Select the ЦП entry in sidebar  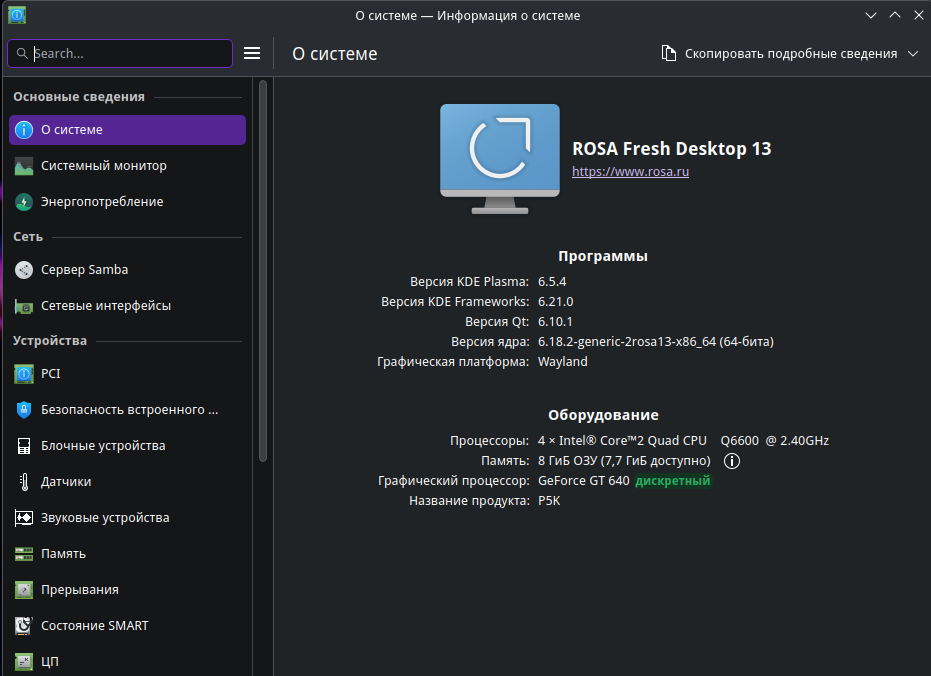point(127,661)
